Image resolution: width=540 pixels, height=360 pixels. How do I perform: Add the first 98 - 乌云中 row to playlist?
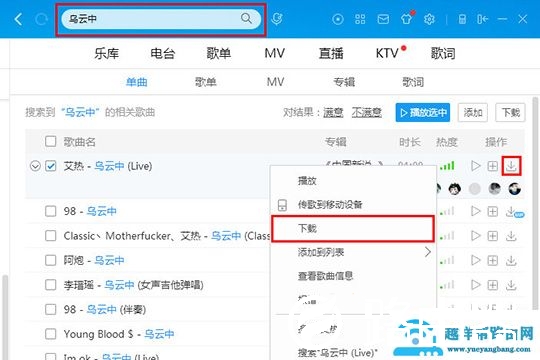[492, 211]
